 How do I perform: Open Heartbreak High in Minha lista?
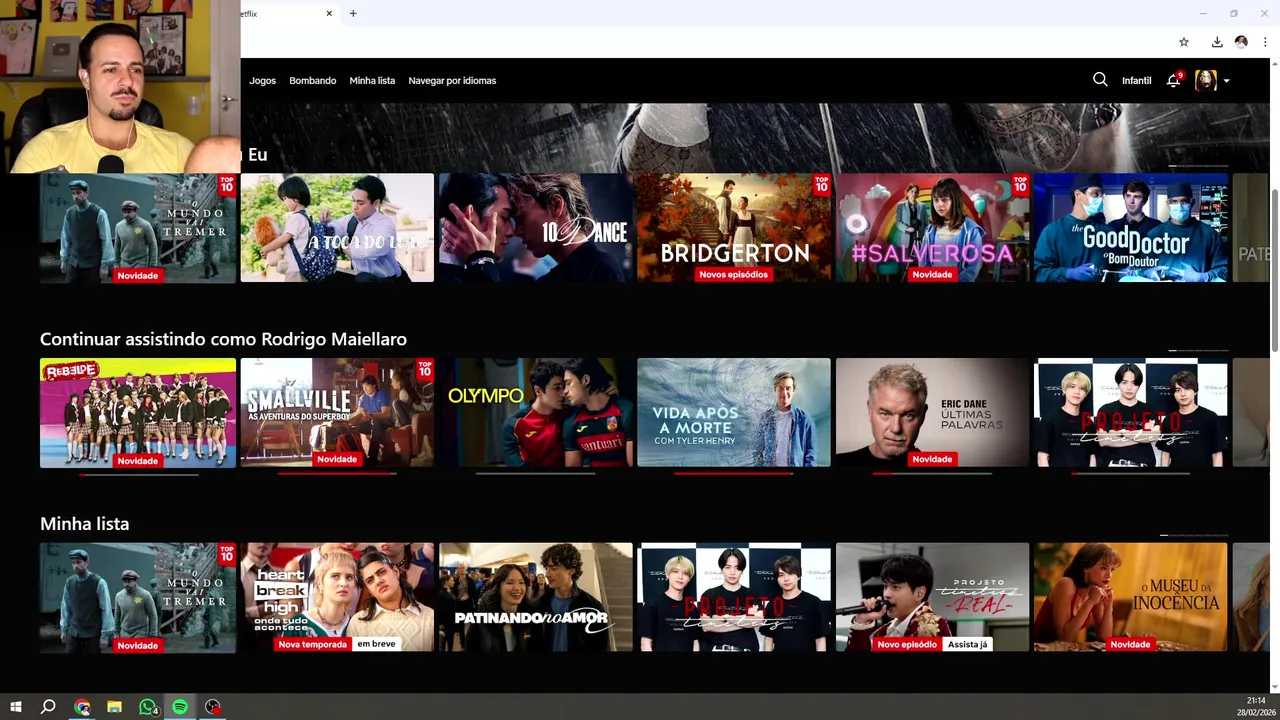tap(337, 597)
